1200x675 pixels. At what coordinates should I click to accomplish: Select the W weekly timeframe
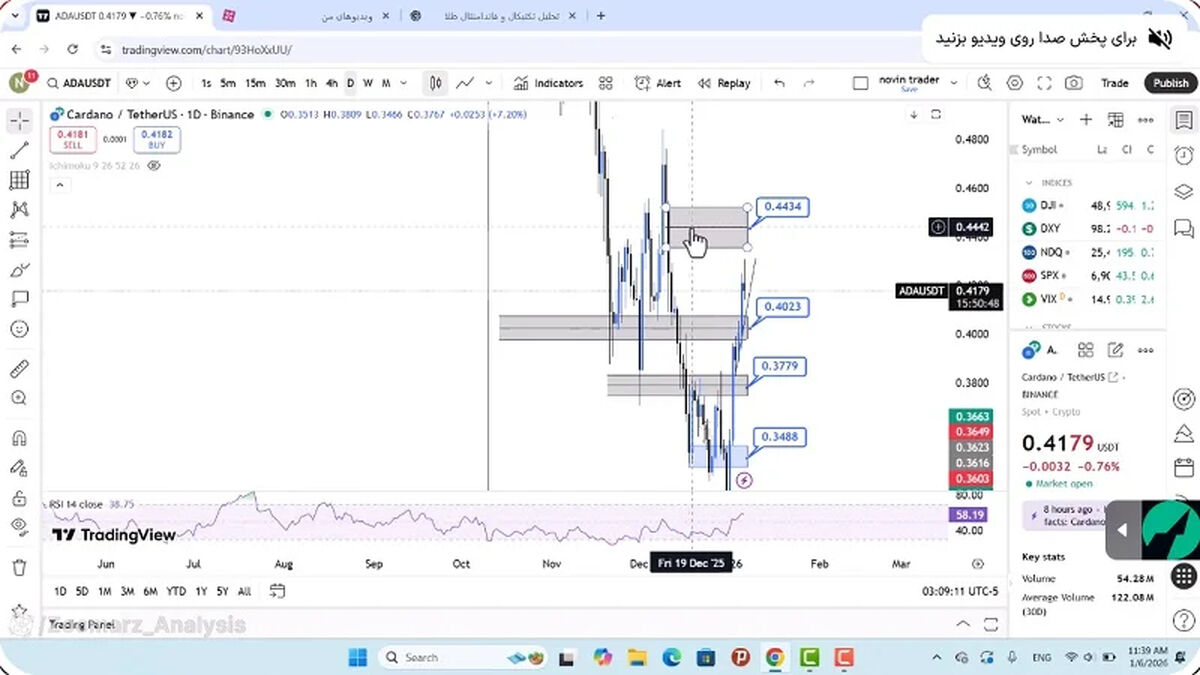pos(368,83)
